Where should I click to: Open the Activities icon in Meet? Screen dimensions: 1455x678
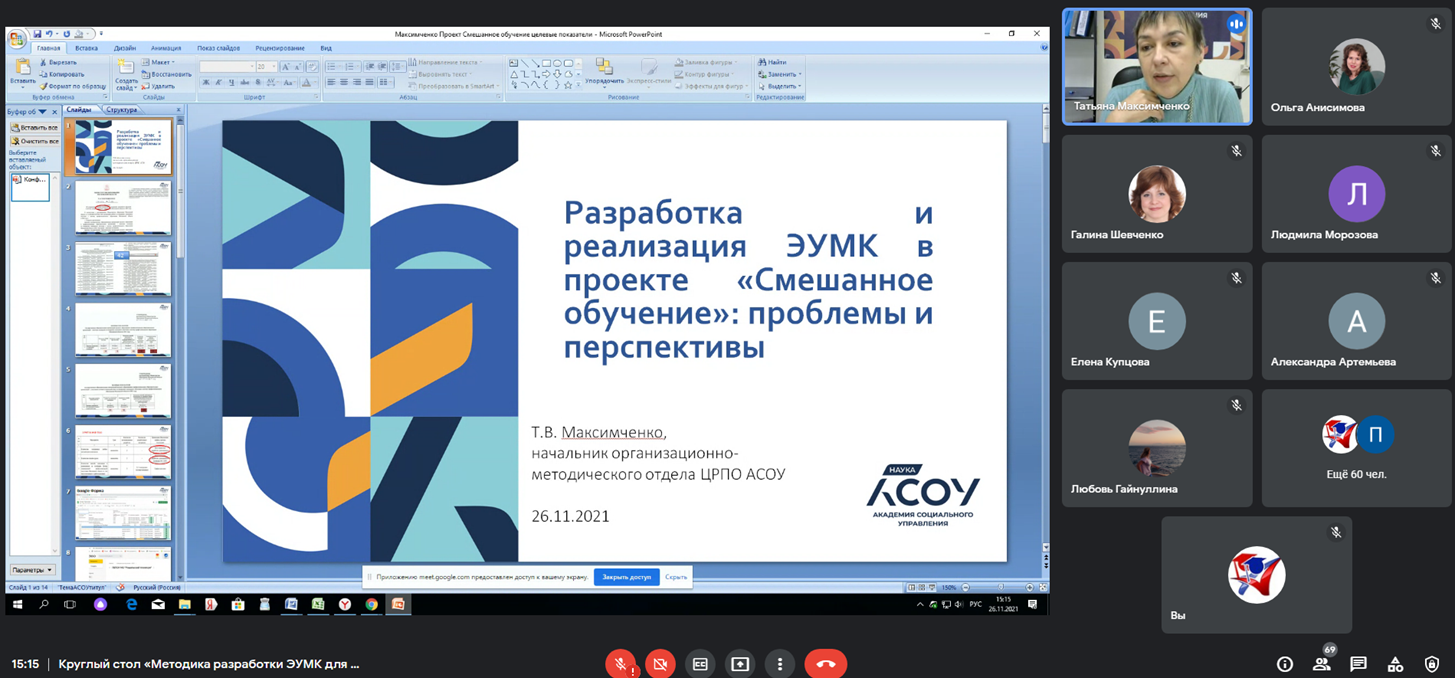pos(1395,664)
